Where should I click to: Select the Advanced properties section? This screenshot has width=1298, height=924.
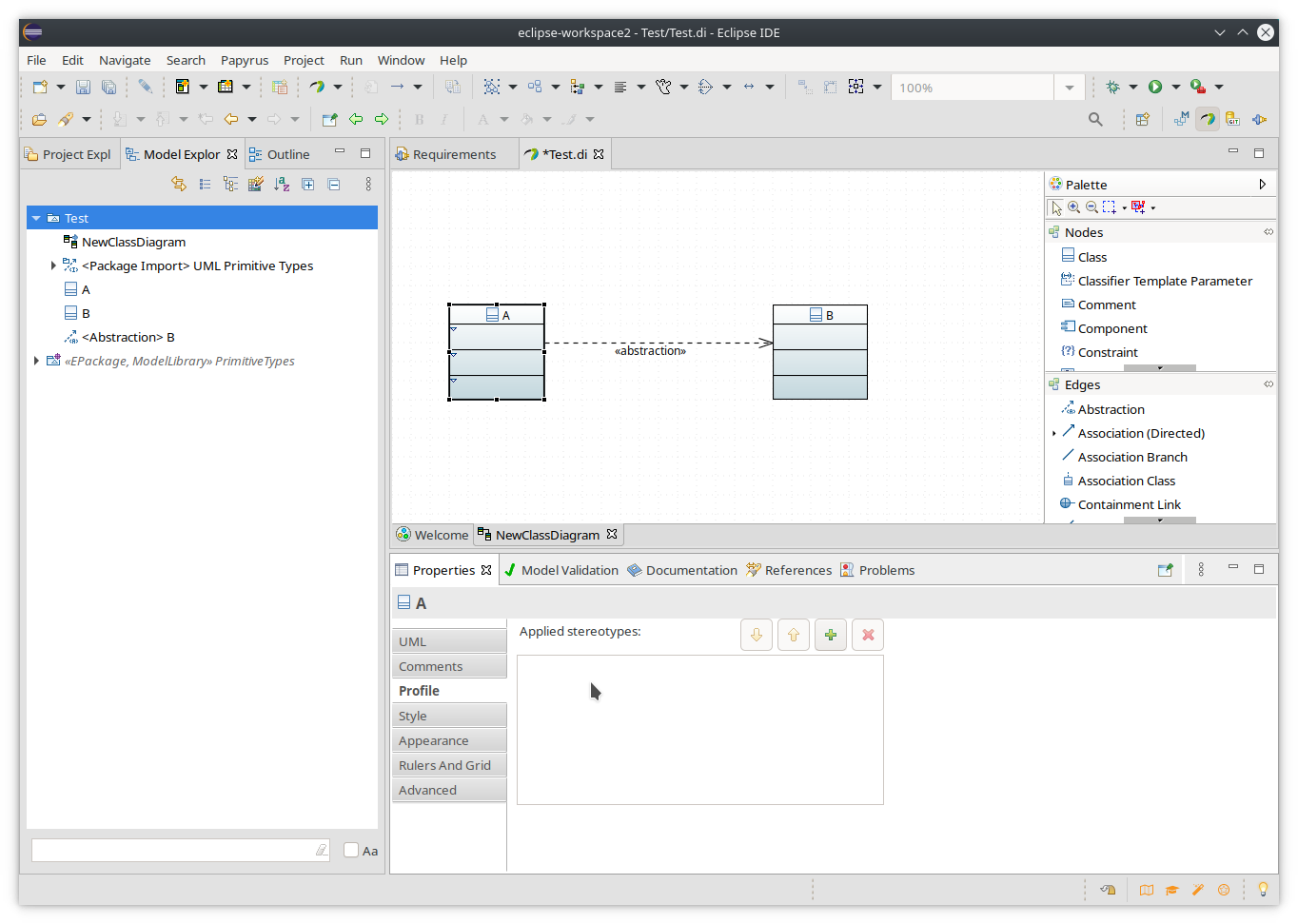pos(449,790)
